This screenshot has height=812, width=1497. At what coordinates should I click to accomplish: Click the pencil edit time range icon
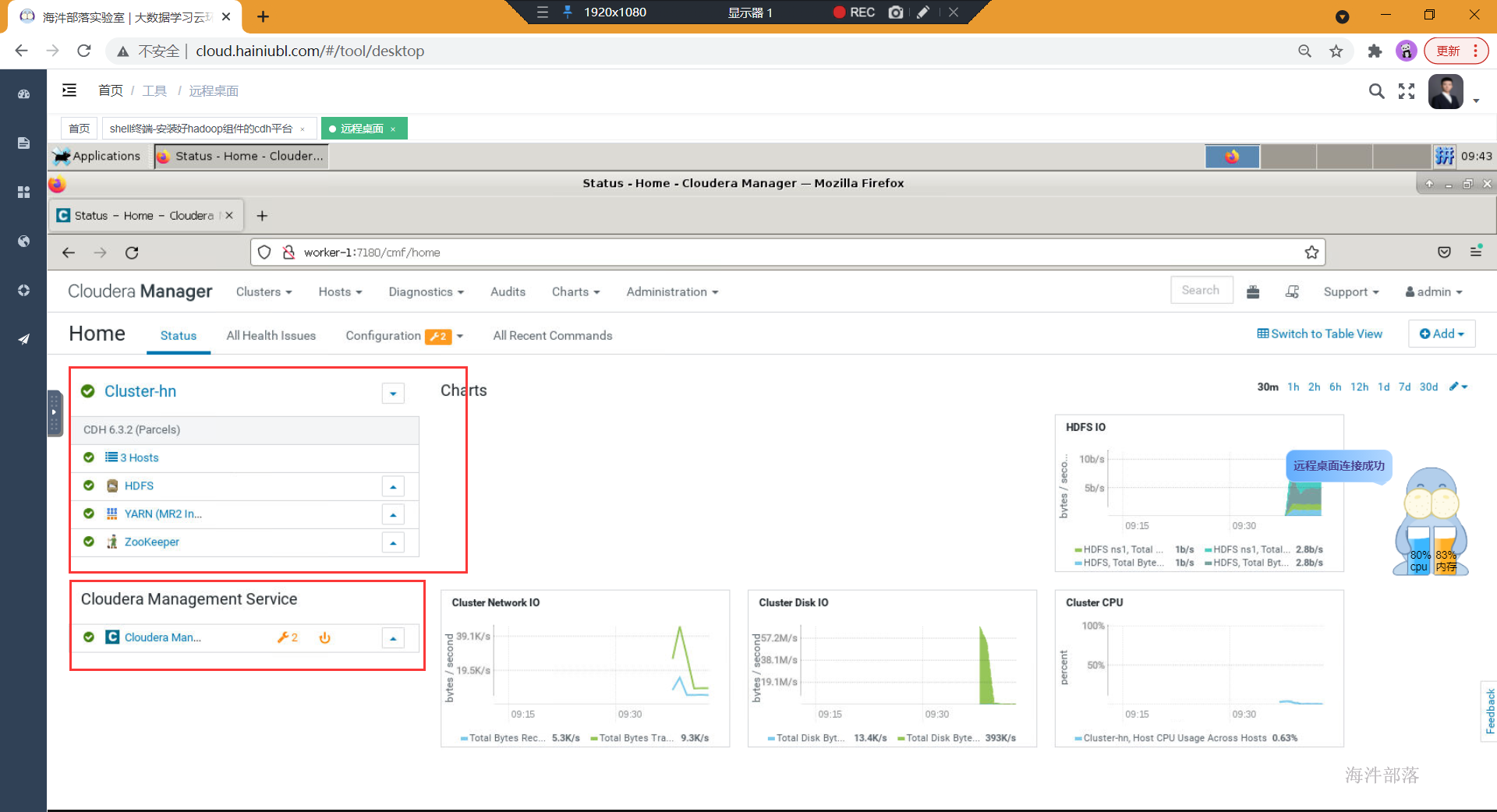1458,387
